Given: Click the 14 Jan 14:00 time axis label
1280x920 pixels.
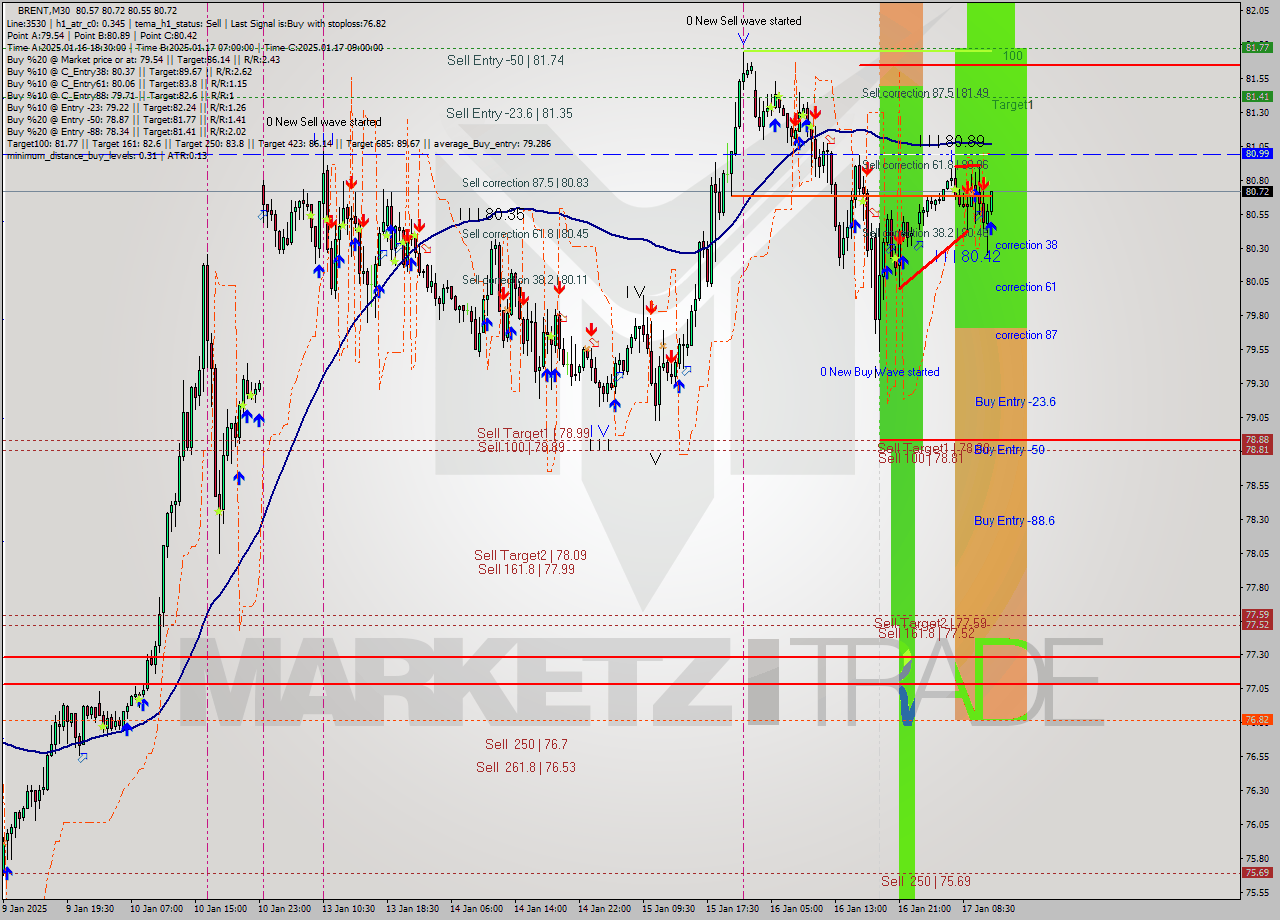Looking at the screenshot, I should pos(541,909).
